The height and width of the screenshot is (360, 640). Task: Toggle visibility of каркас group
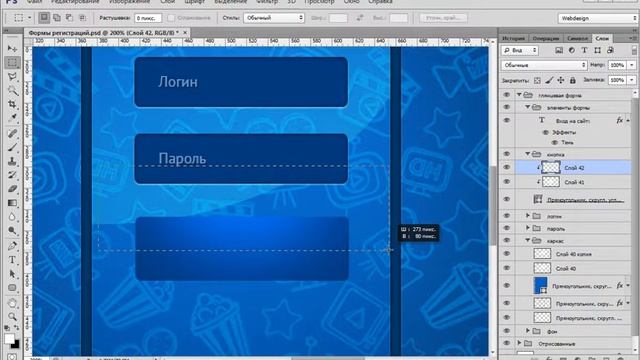[507, 240]
